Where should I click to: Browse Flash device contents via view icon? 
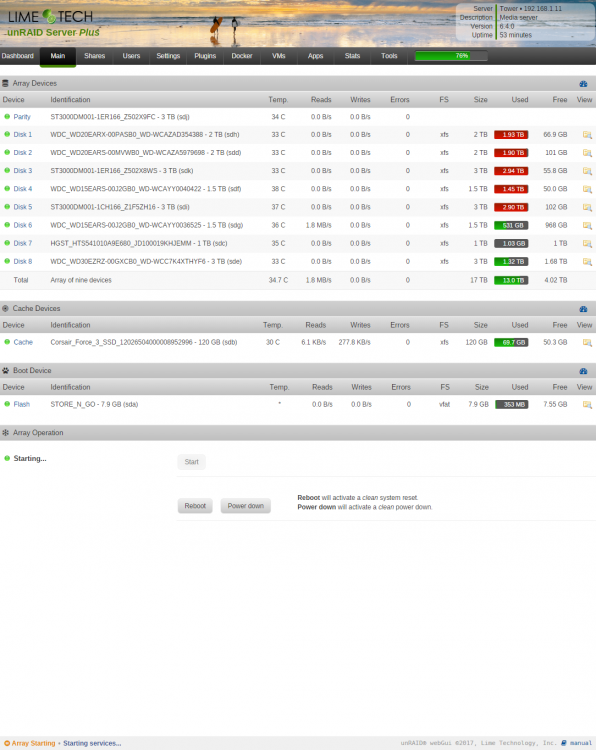tap(587, 405)
